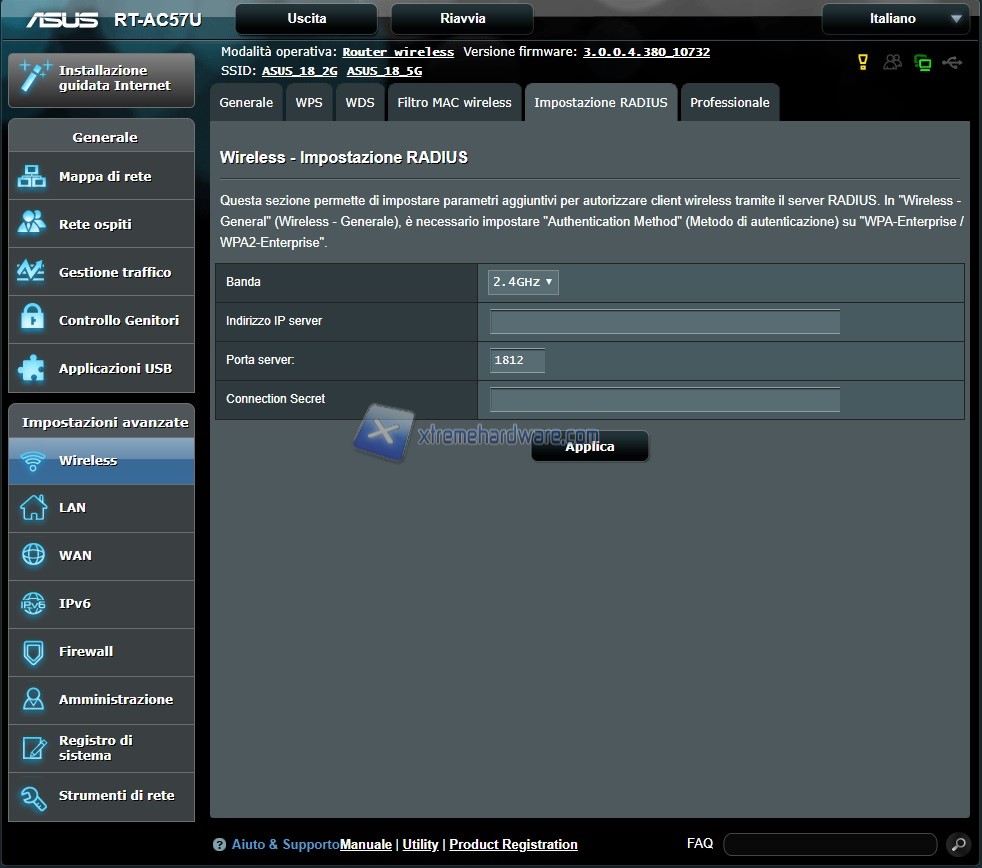Open the Filtro MAC wireless tab

click(454, 103)
